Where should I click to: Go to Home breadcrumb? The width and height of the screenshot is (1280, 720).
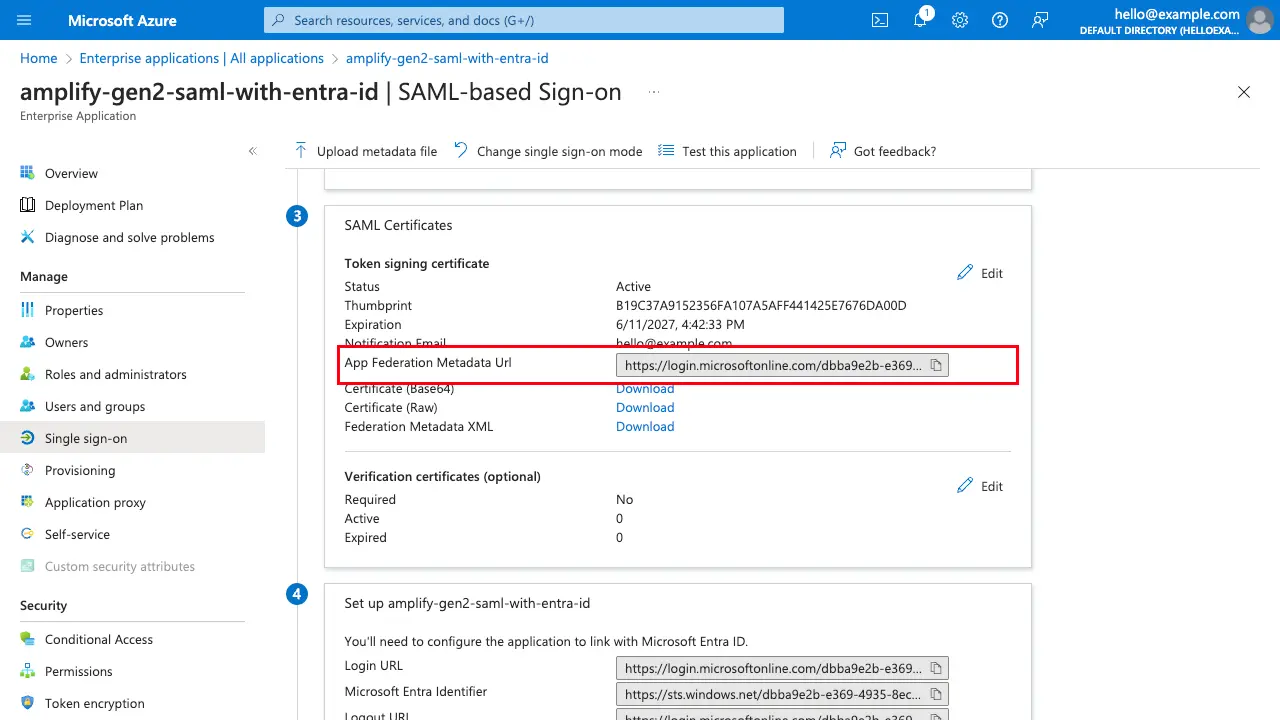coord(39,58)
